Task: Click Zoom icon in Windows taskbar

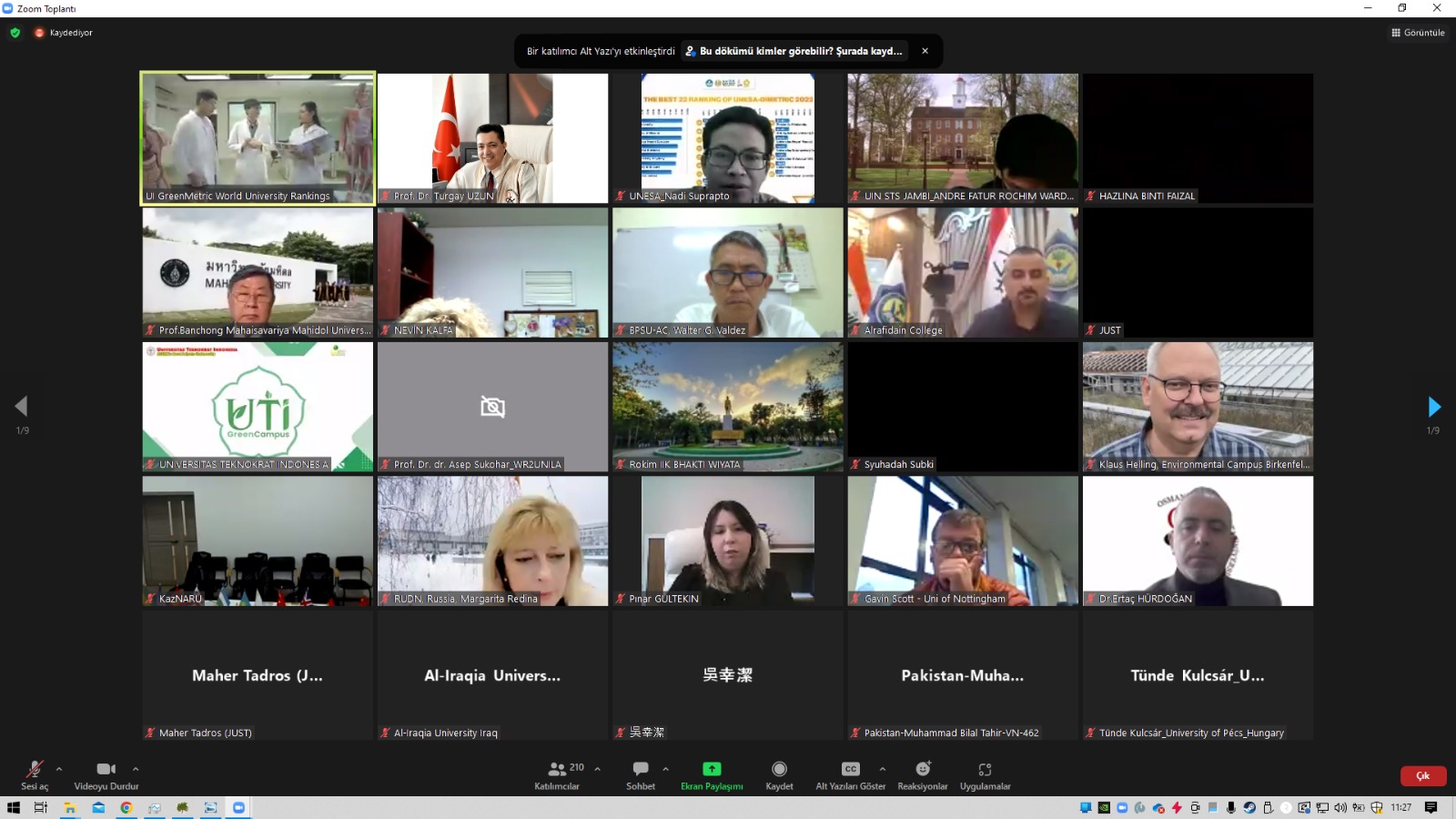Action: coord(239,807)
